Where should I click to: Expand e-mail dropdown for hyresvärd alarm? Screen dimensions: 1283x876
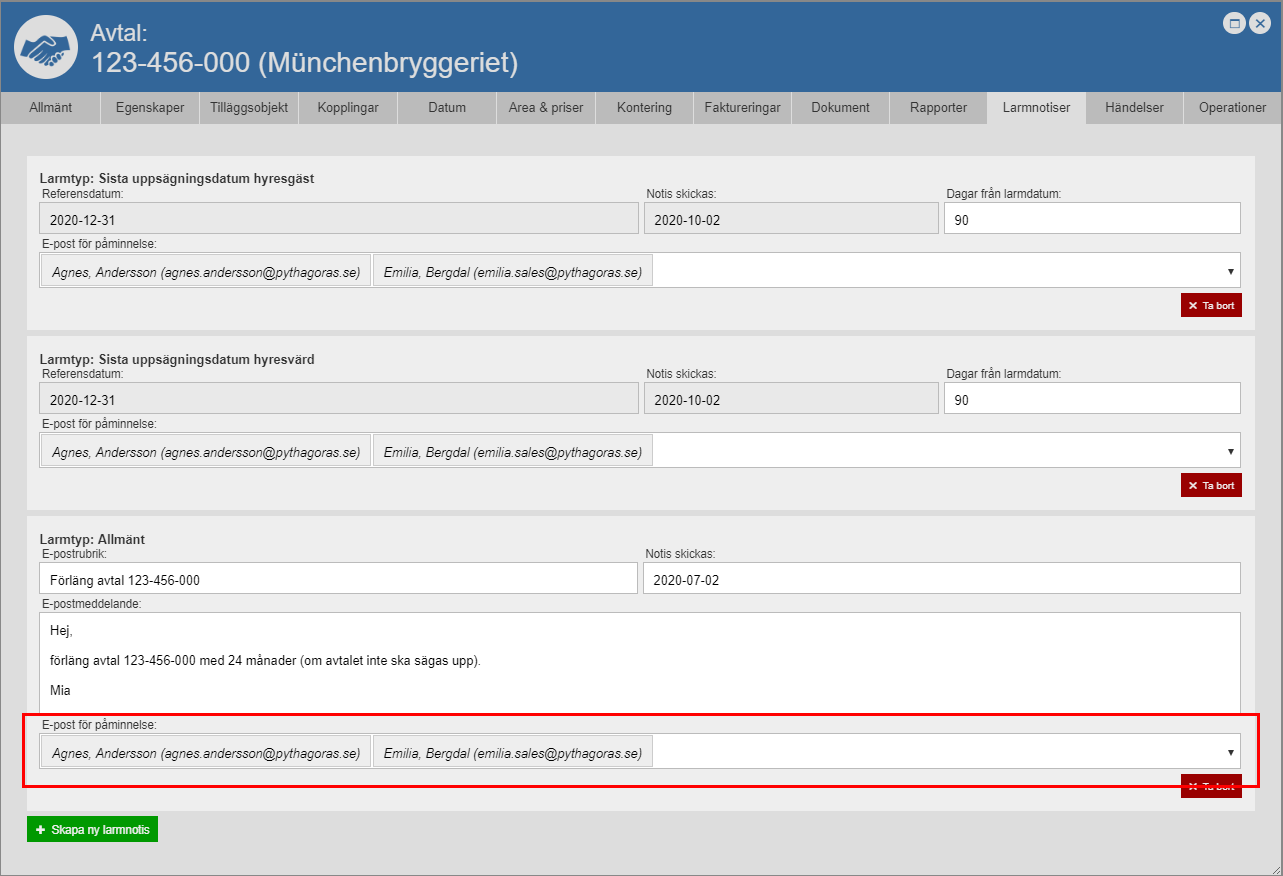[1229, 451]
